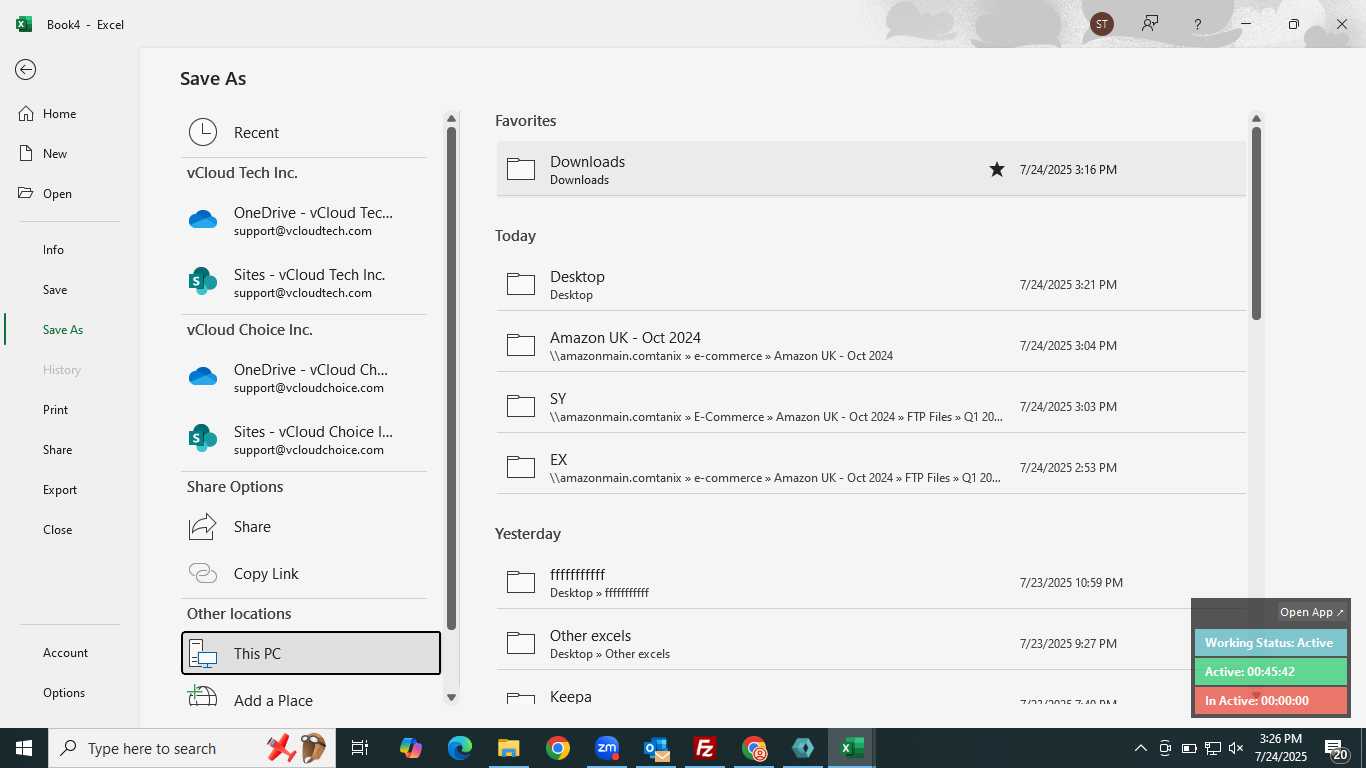Click the In Active: 00:00:00 timer

(x=1270, y=701)
